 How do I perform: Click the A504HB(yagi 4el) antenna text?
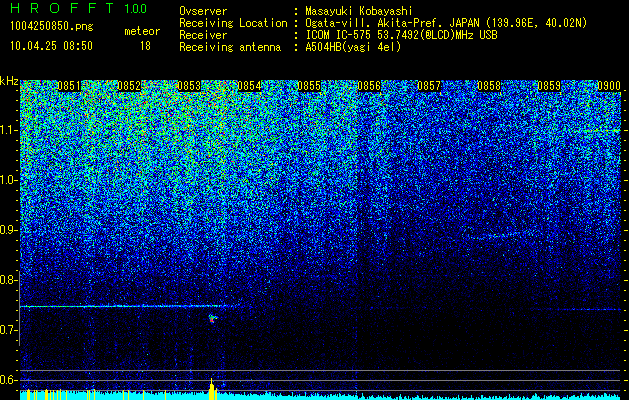pyautogui.click(x=353, y=47)
